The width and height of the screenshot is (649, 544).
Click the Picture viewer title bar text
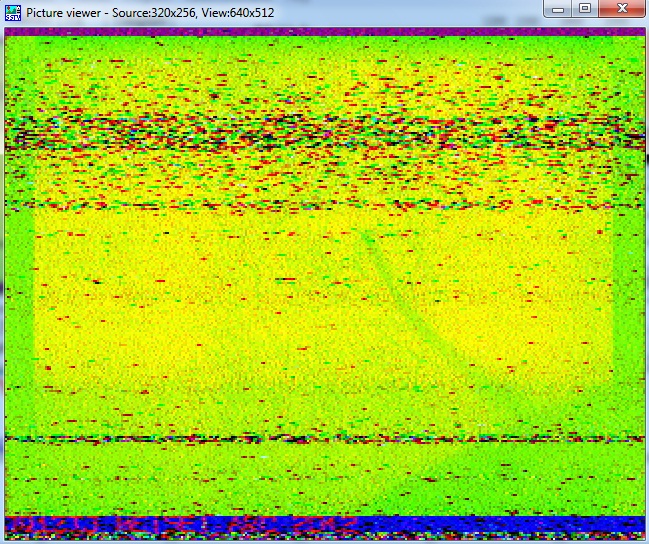coord(150,13)
